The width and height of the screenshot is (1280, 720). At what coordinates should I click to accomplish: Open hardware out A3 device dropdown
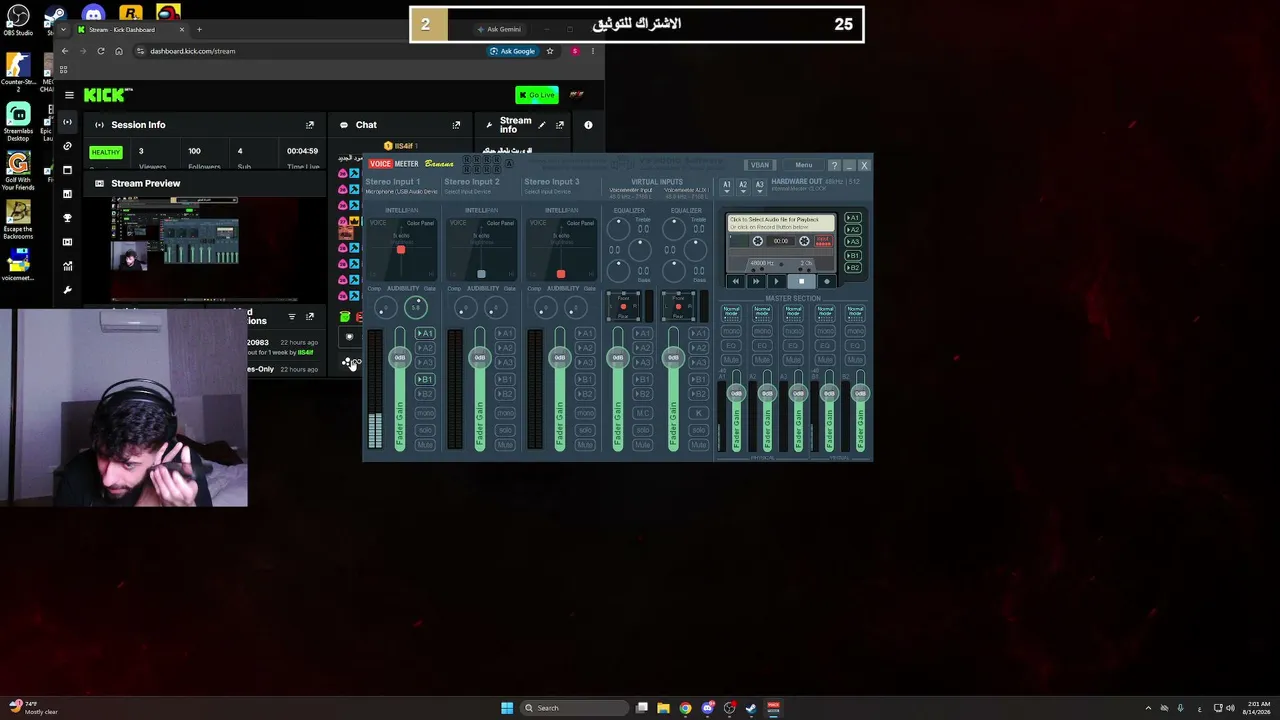click(759, 185)
